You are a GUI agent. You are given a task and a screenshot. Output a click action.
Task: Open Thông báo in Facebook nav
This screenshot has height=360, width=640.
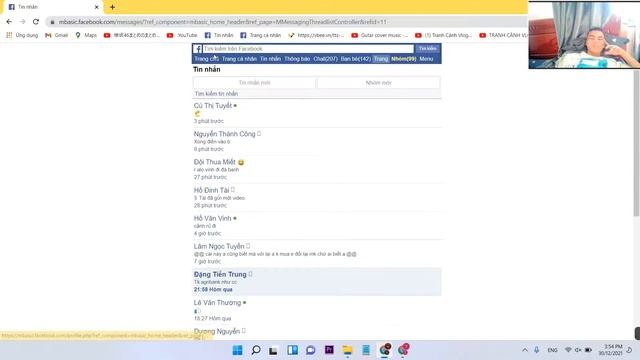297,59
